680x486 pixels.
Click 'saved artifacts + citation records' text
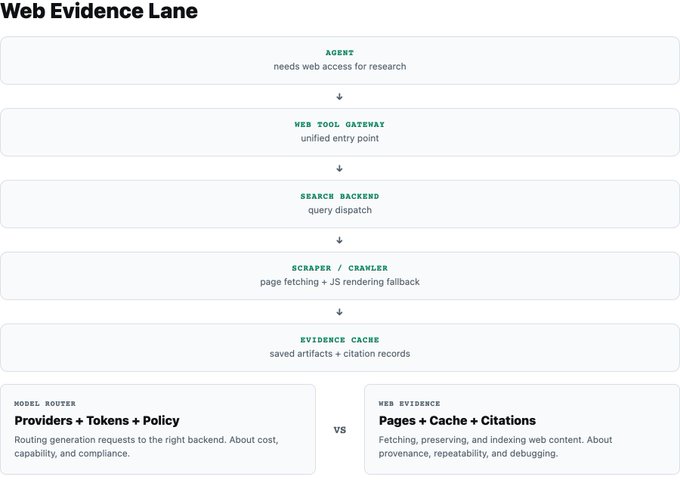click(x=340, y=354)
